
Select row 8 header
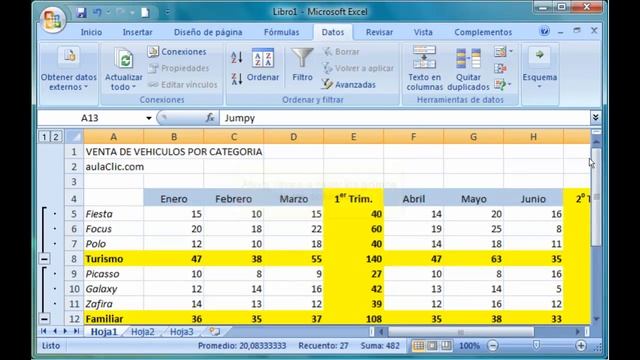(74, 259)
